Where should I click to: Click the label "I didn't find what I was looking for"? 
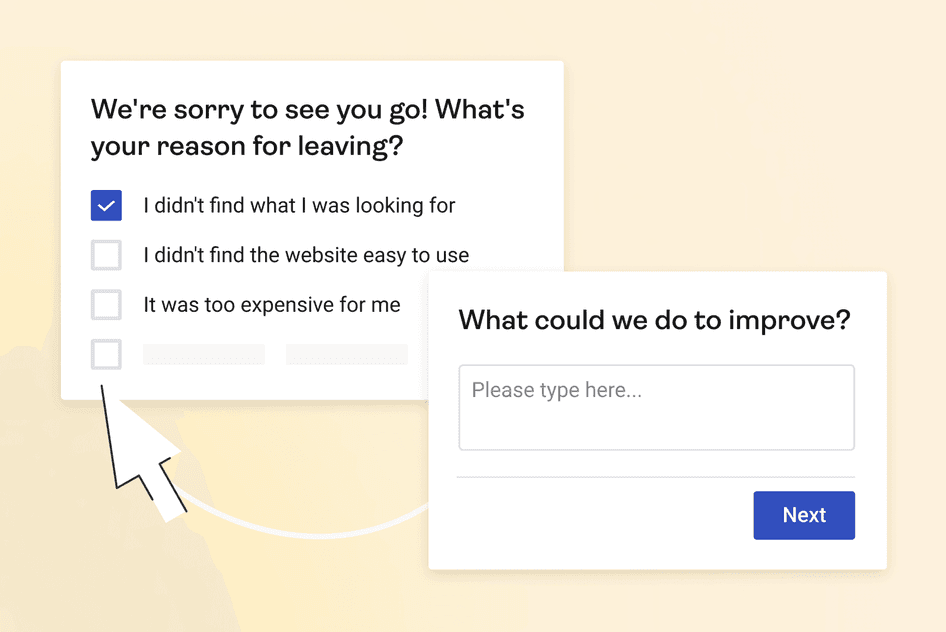coord(299,206)
